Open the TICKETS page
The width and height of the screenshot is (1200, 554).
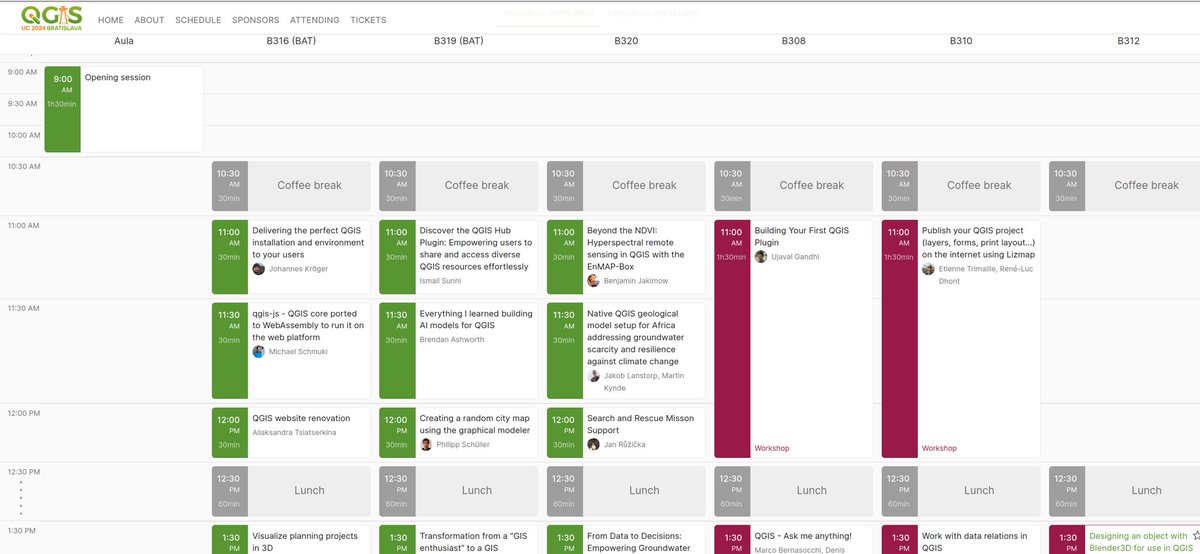368,20
